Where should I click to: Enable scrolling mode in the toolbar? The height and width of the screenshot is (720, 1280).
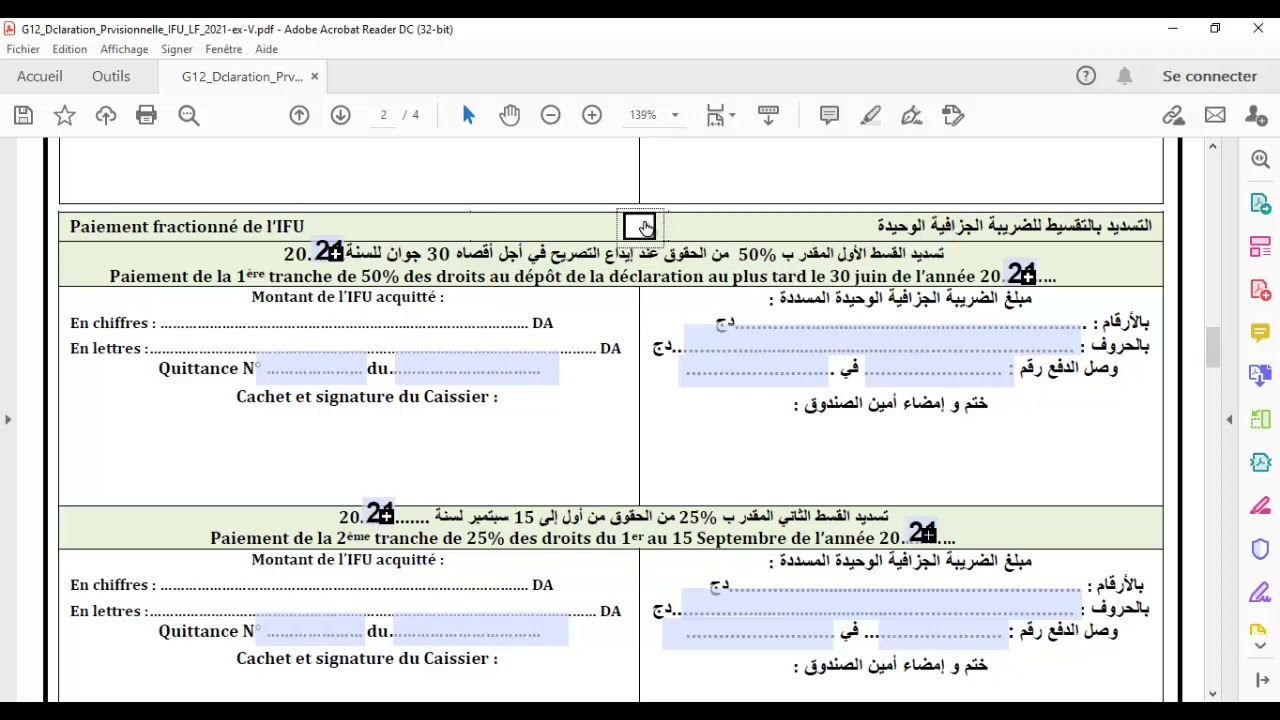[x=768, y=115]
